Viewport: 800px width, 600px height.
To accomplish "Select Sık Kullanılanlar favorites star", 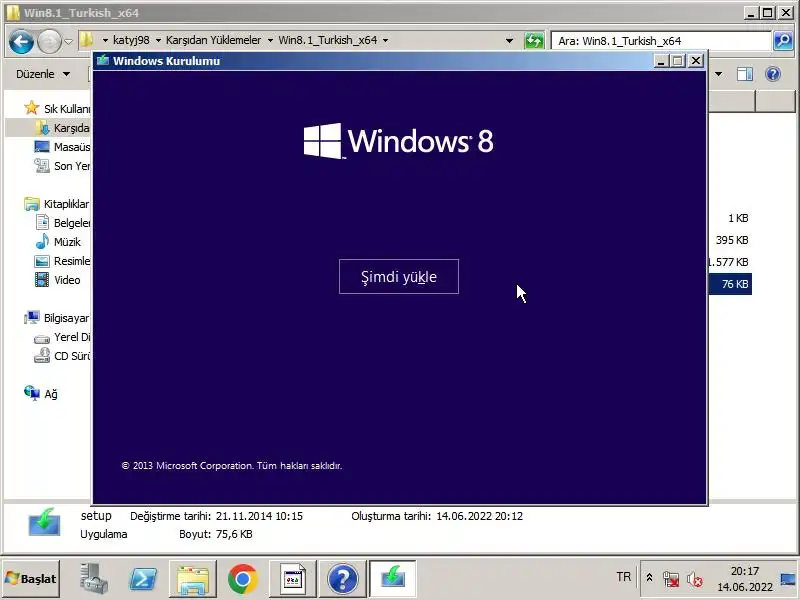I will pos(31,108).
